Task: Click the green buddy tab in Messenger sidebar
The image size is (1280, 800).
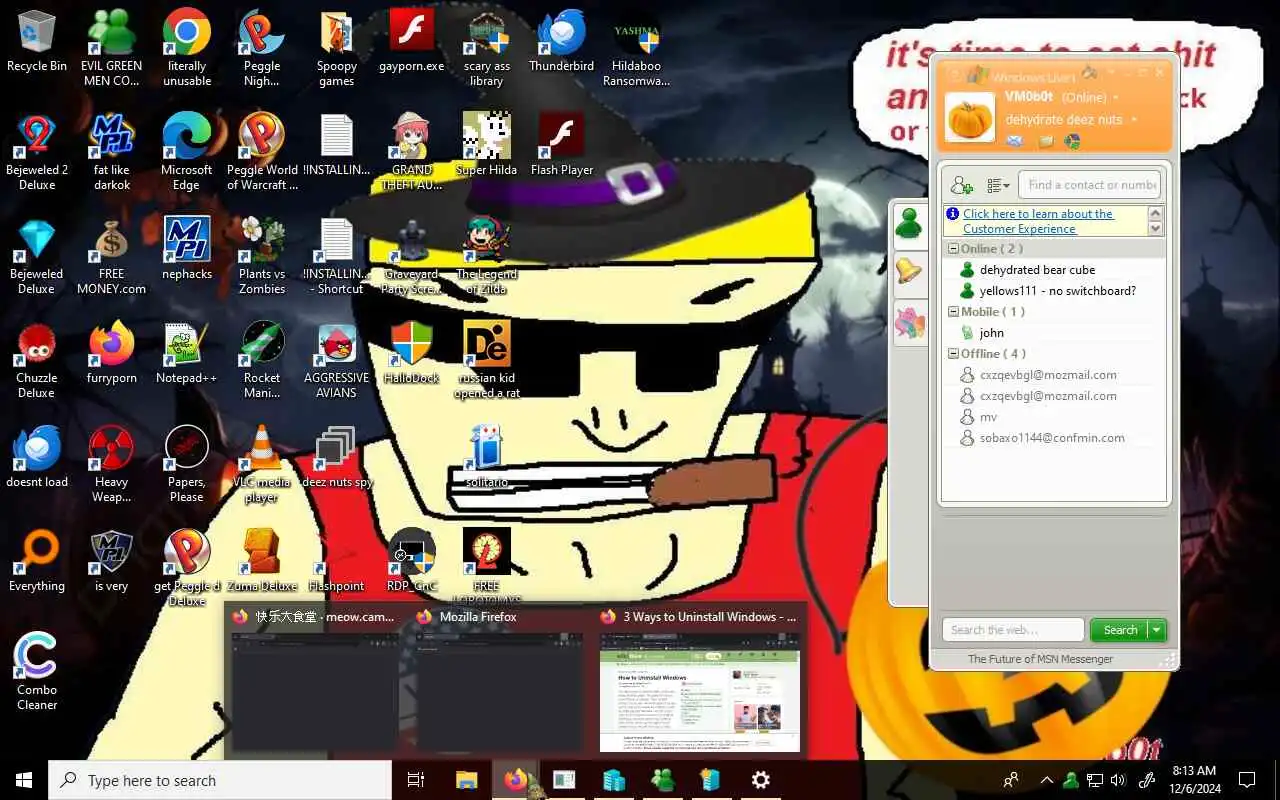Action: click(x=909, y=223)
